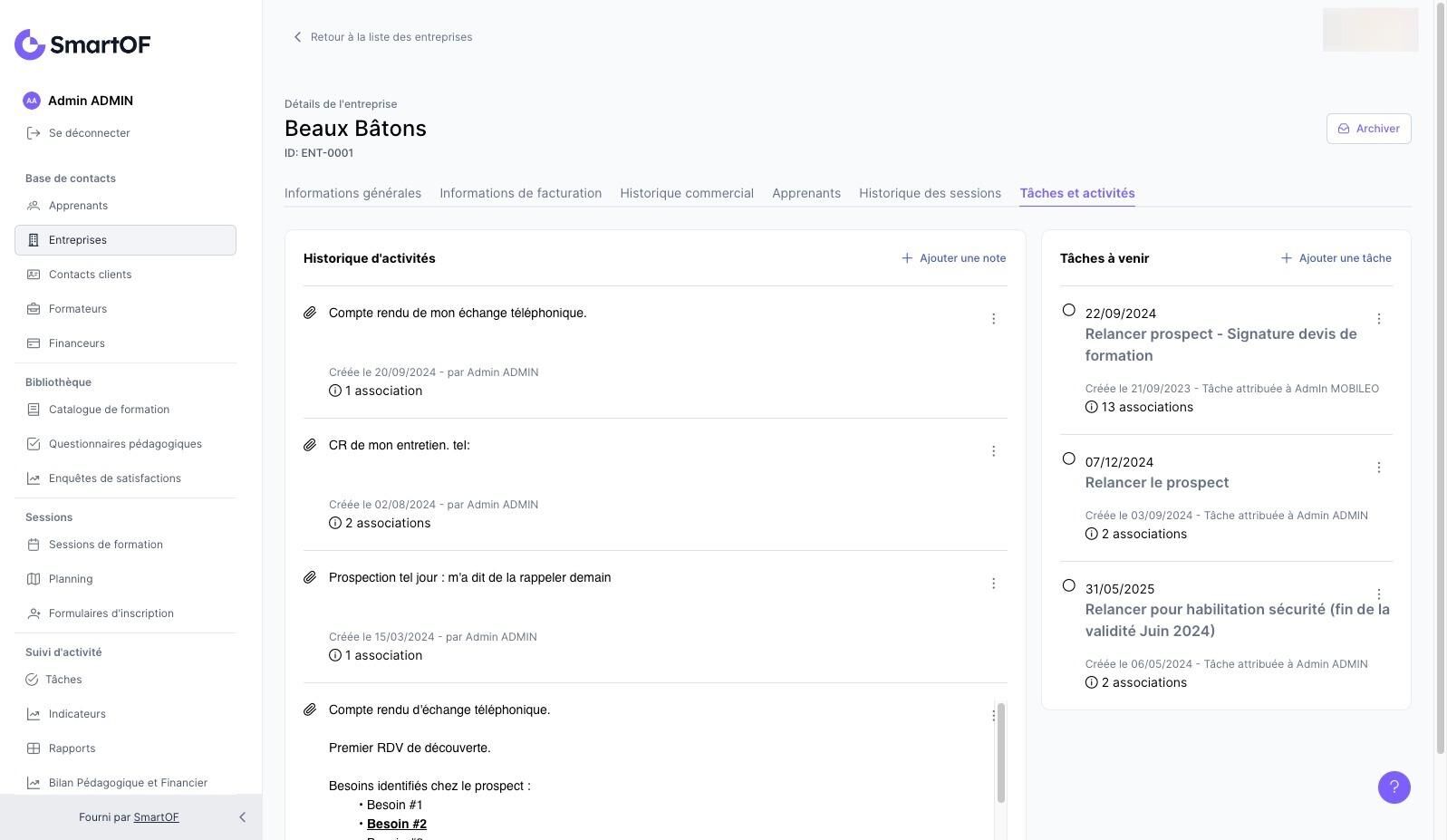Switch to the Historique commercial tab
1447x840 pixels.
click(x=686, y=193)
